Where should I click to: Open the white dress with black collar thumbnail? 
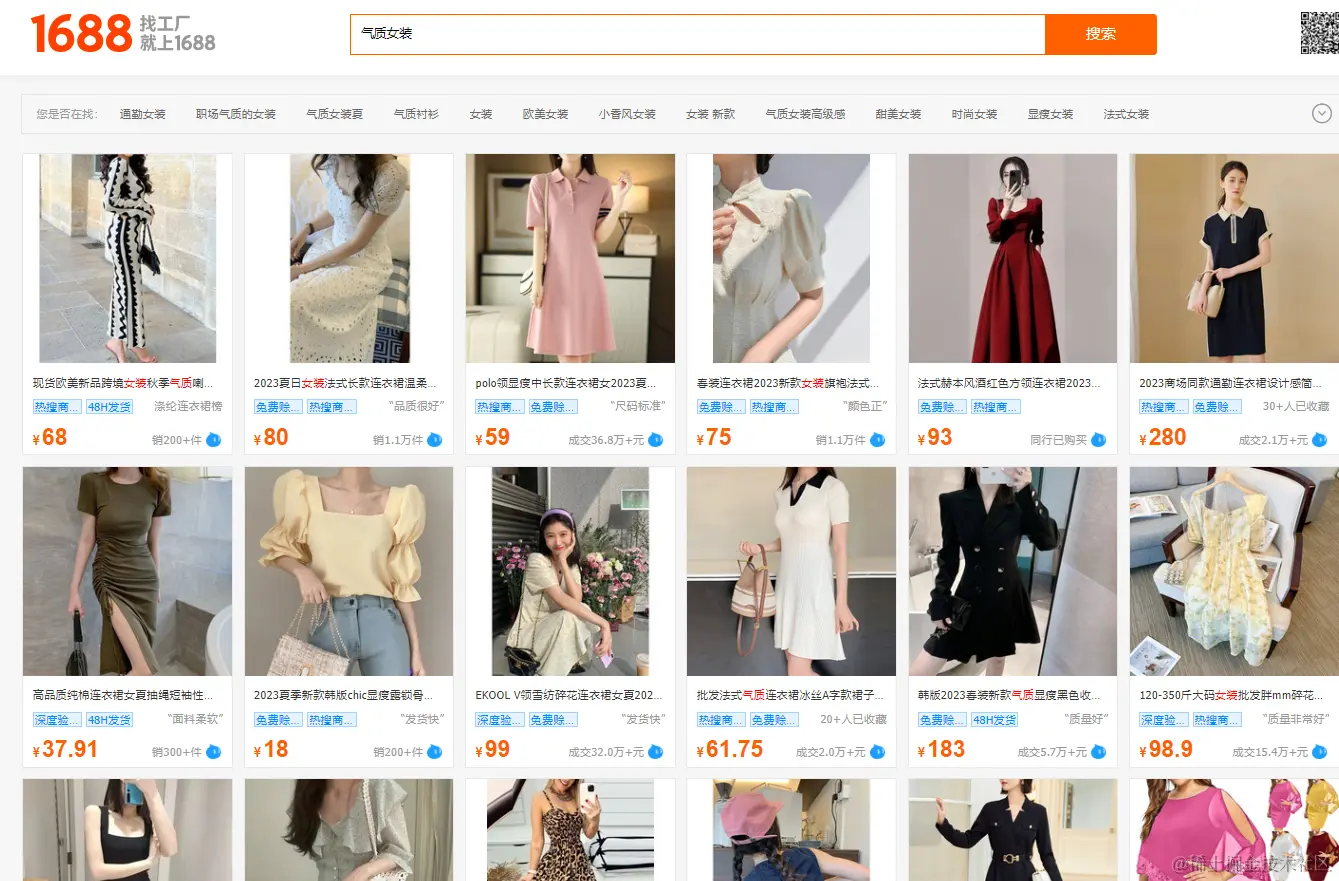[x=791, y=571]
